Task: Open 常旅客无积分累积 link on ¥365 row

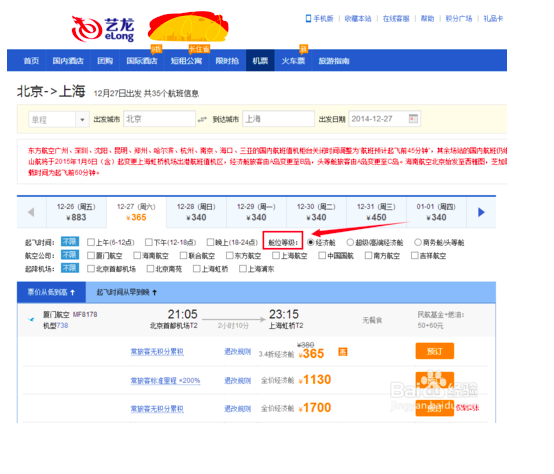Action: [157, 352]
